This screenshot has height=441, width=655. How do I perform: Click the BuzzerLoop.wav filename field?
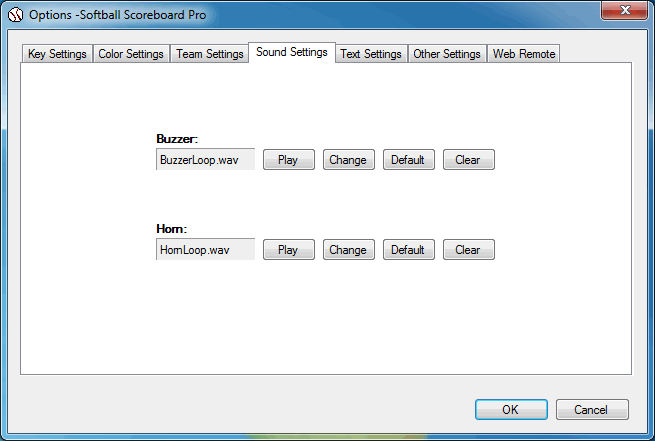pos(205,160)
